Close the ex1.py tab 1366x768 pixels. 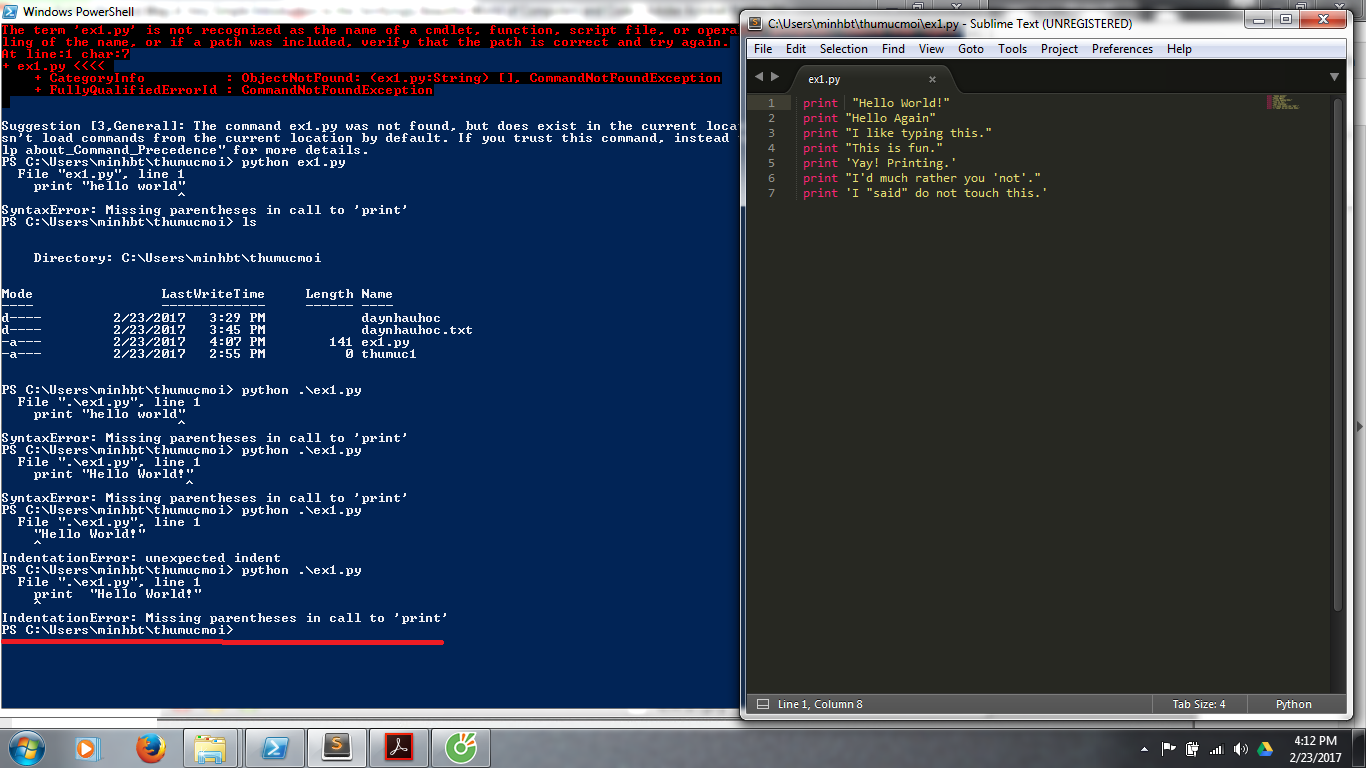932,79
